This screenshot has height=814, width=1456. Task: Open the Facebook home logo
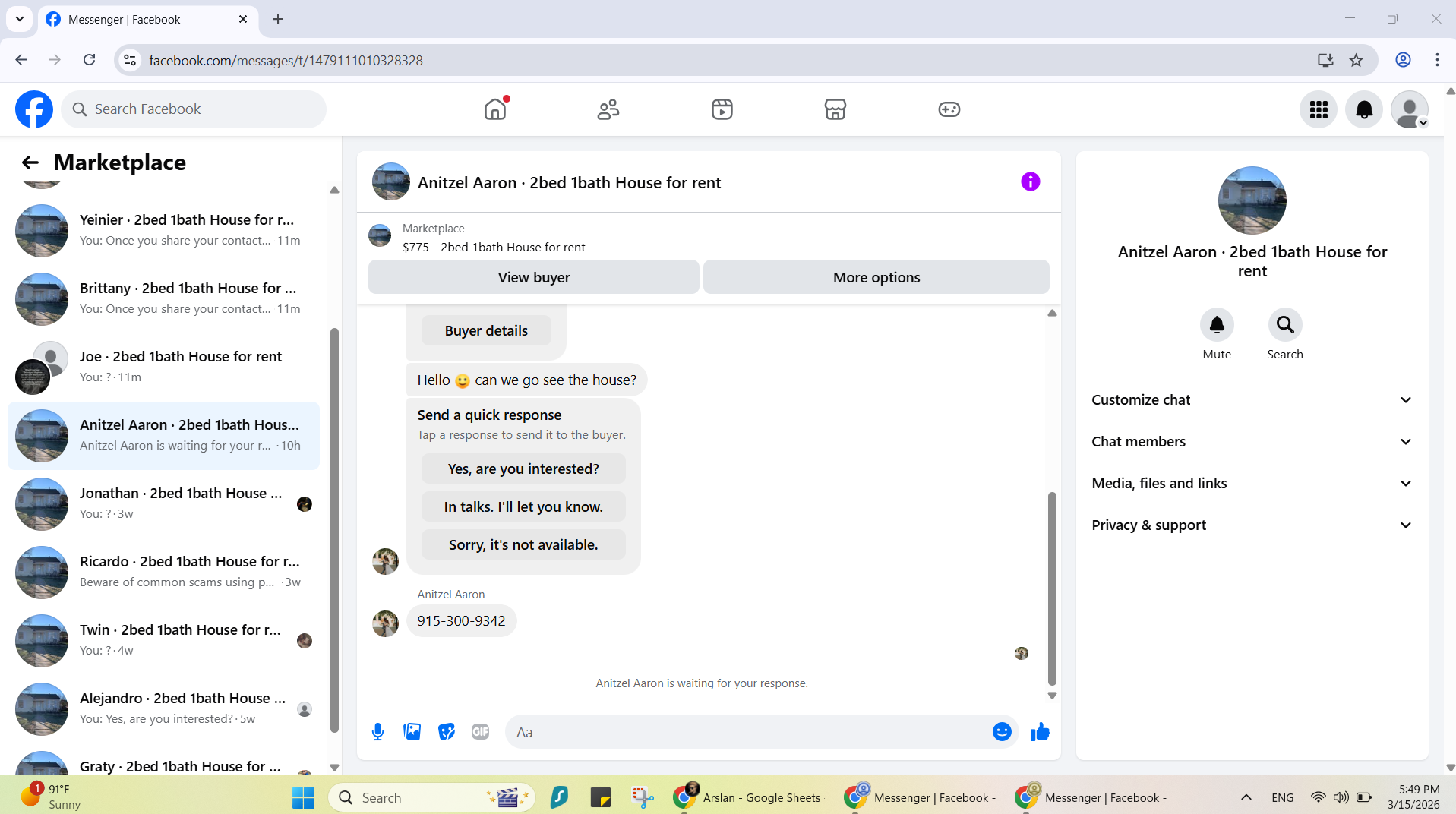point(34,109)
